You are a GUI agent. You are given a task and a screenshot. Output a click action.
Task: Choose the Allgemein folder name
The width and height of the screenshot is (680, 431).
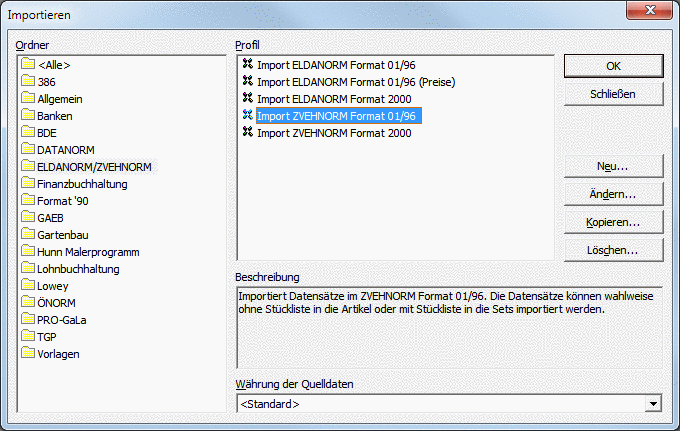60,99
